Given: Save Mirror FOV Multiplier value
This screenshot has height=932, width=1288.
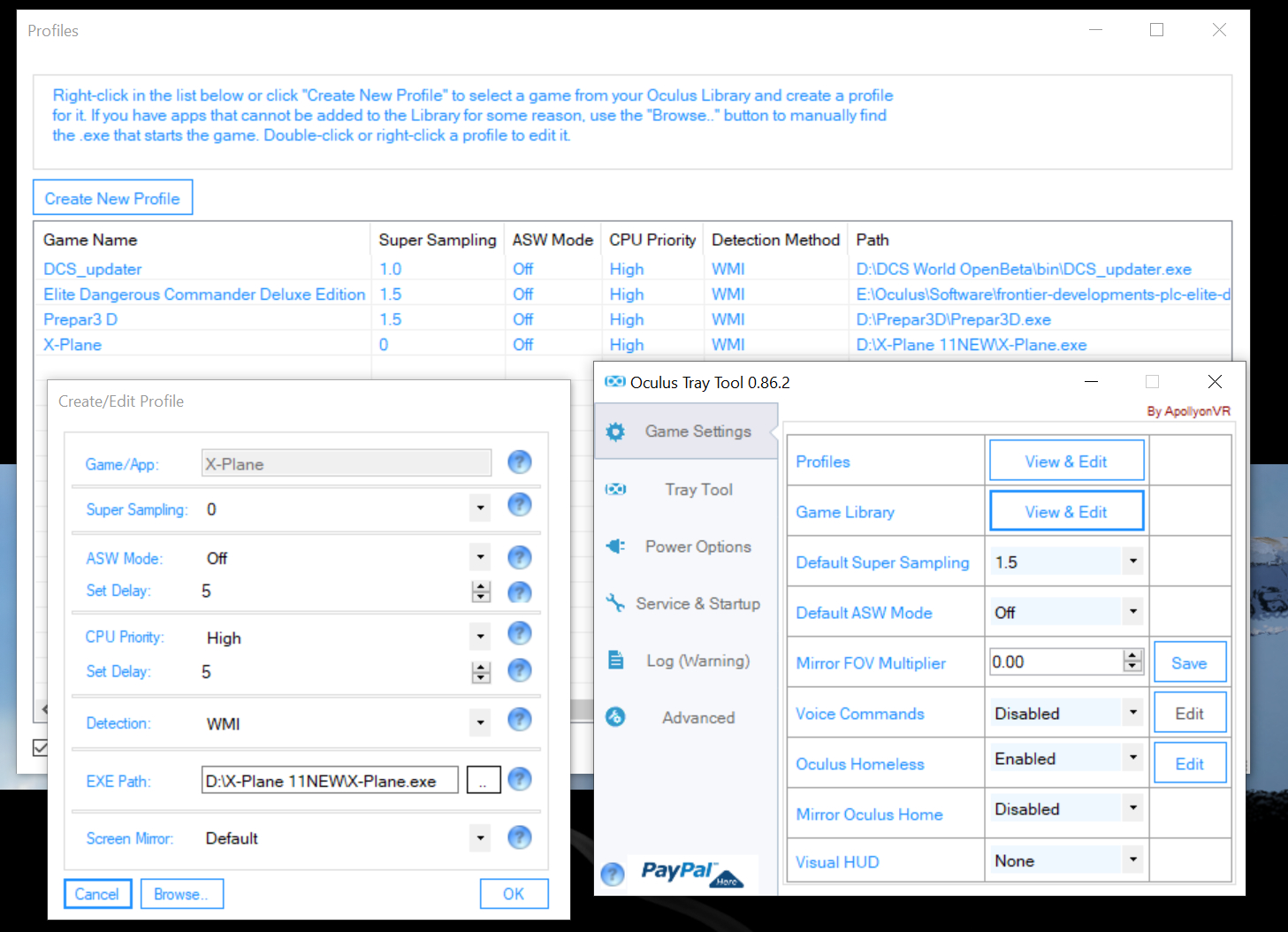Looking at the screenshot, I should (1190, 662).
